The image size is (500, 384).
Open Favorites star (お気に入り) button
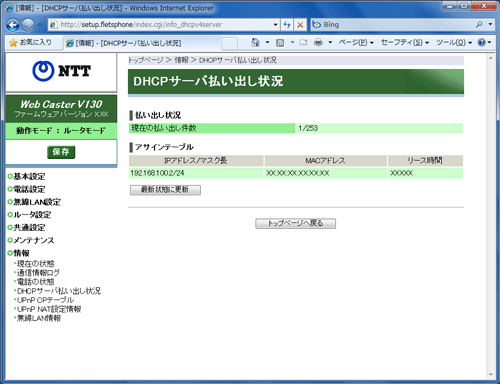coord(30,42)
